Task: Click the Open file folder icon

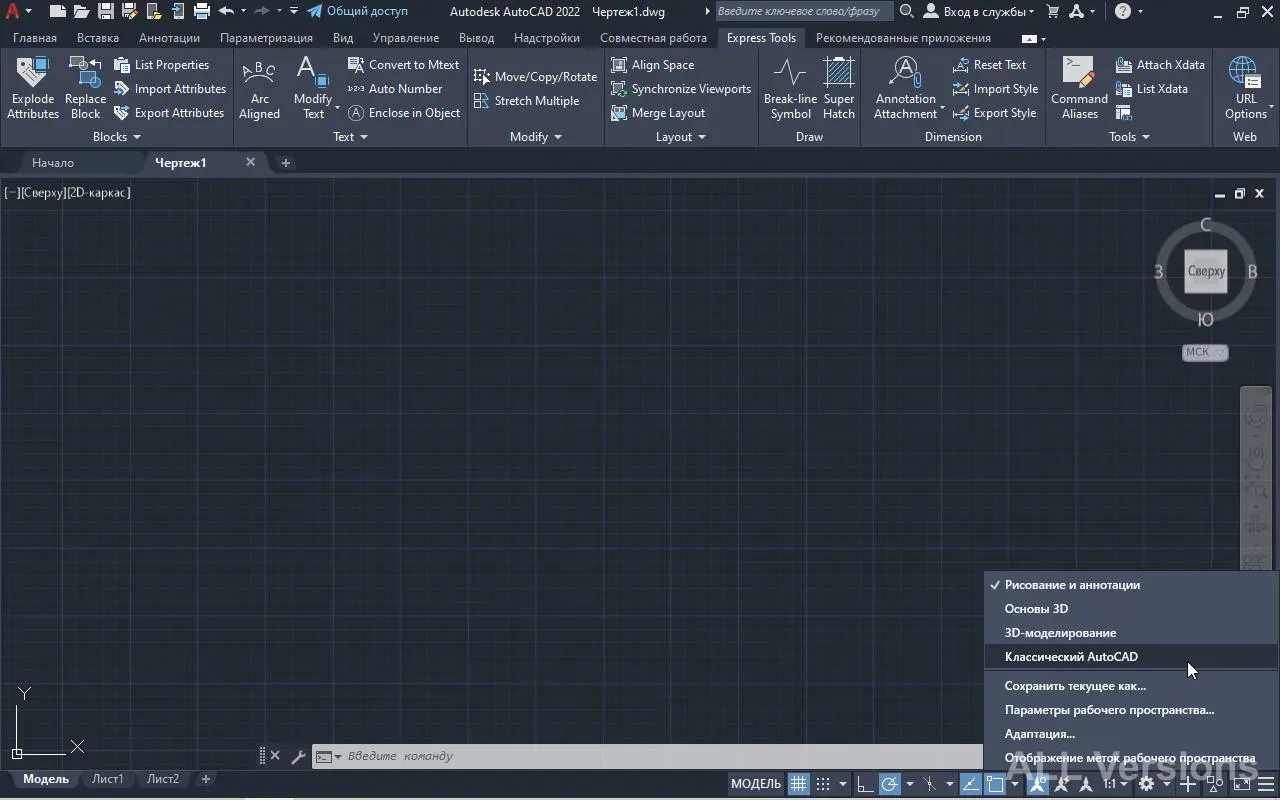Action: (81, 12)
